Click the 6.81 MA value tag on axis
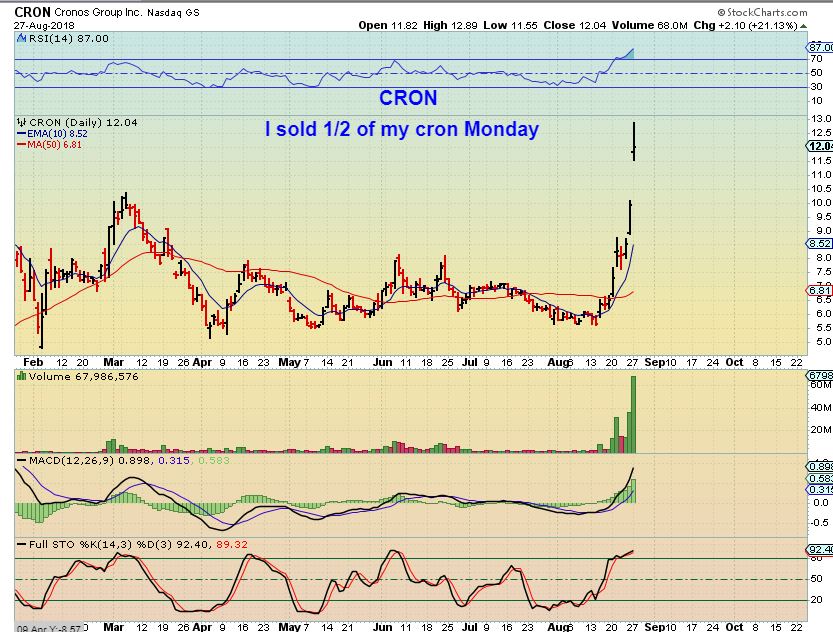833x632 pixels. [x=819, y=290]
